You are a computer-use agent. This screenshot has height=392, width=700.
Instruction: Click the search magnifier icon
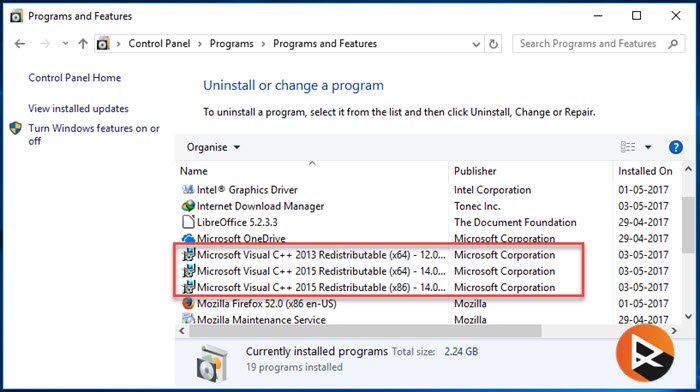click(x=673, y=44)
